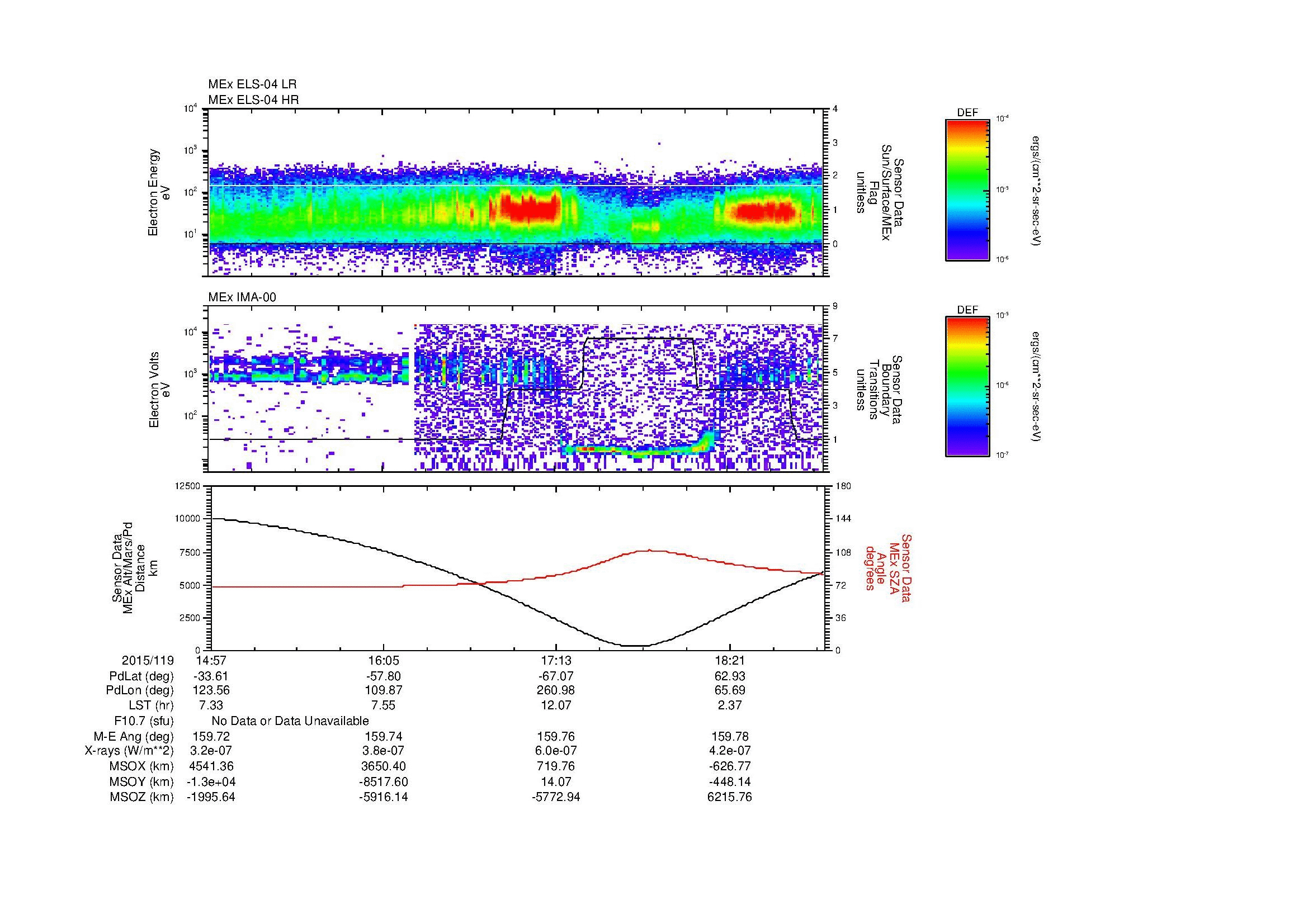Image resolution: width=1308 pixels, height=924 pixels.
Task: Click the 'PdLat (deg)' row label
Action: [141, 676]
